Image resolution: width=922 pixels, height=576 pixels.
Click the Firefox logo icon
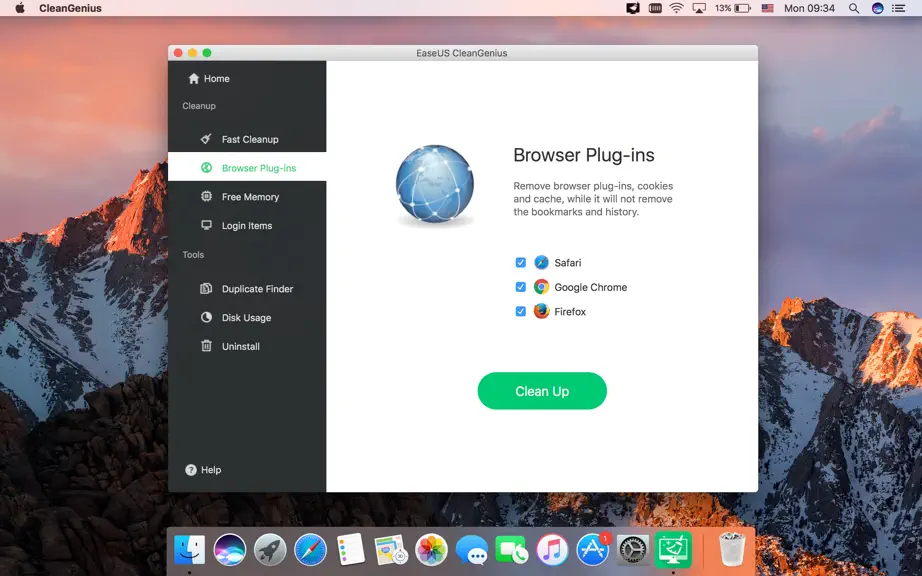(x=542, y=311)
